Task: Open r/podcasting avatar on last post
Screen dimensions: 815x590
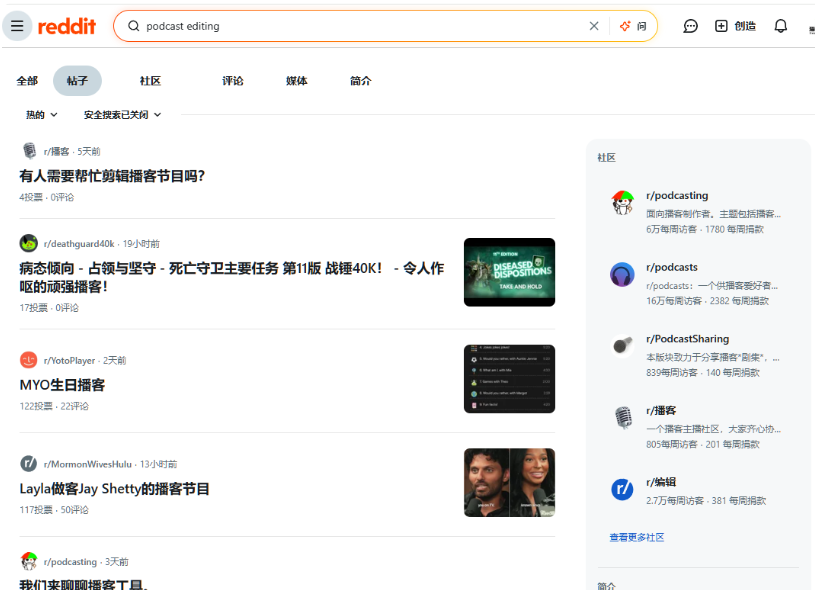Action: (x=29, y=561)
